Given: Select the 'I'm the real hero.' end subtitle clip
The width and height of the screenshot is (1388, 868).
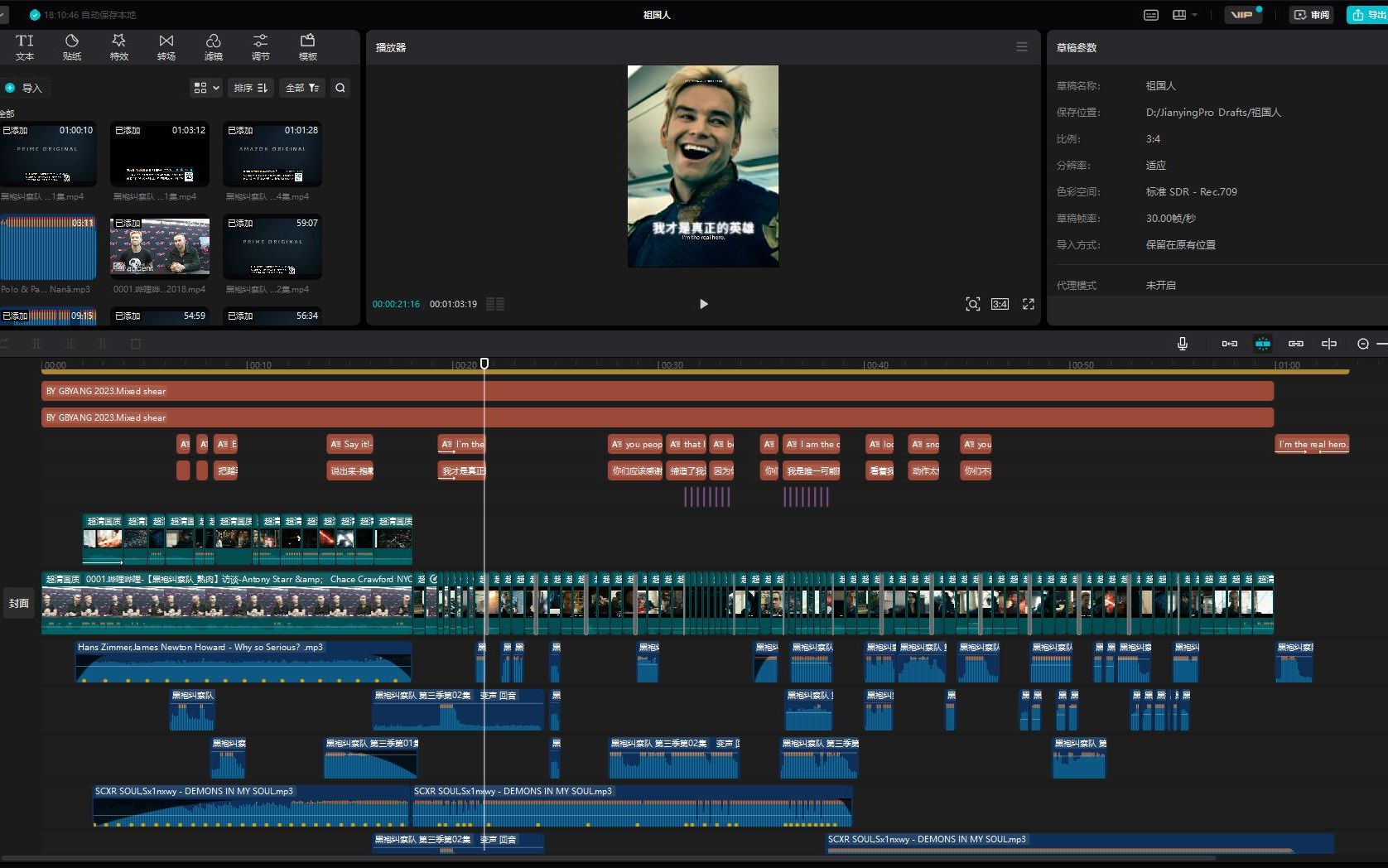Looking at the screenshot, I should click(x=1312, y=444).
